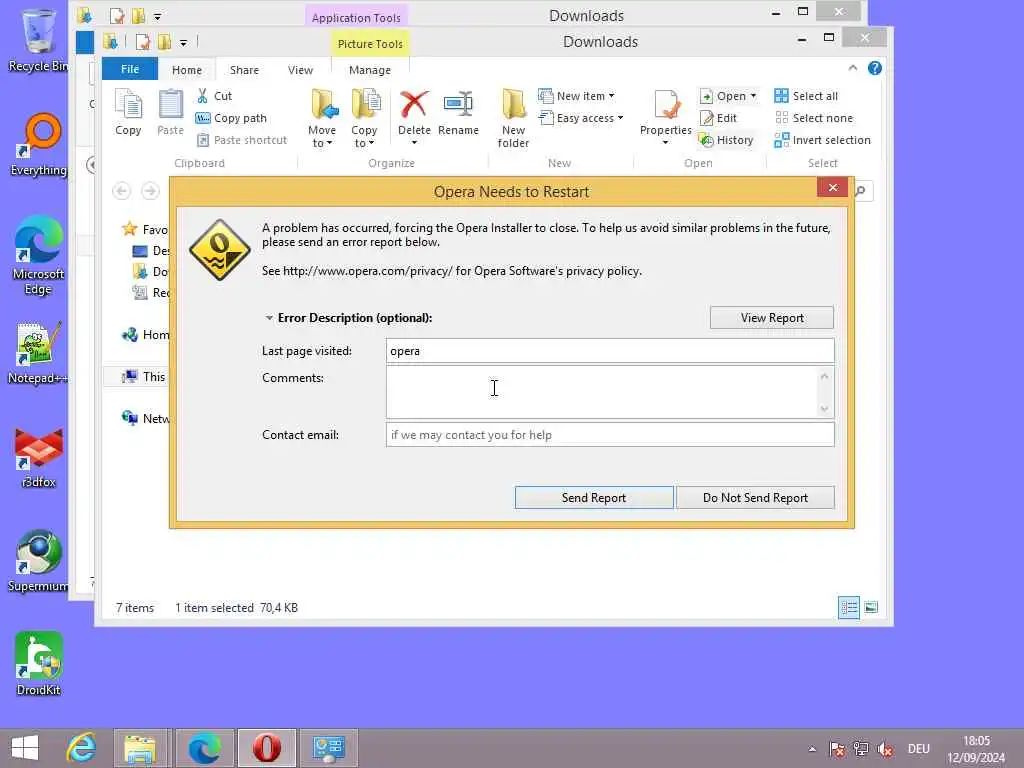The image size is (1024, 768).
Task: Click the taskbar clock showing 18:05
Action: pyautogui.click(x=976, y=749)
